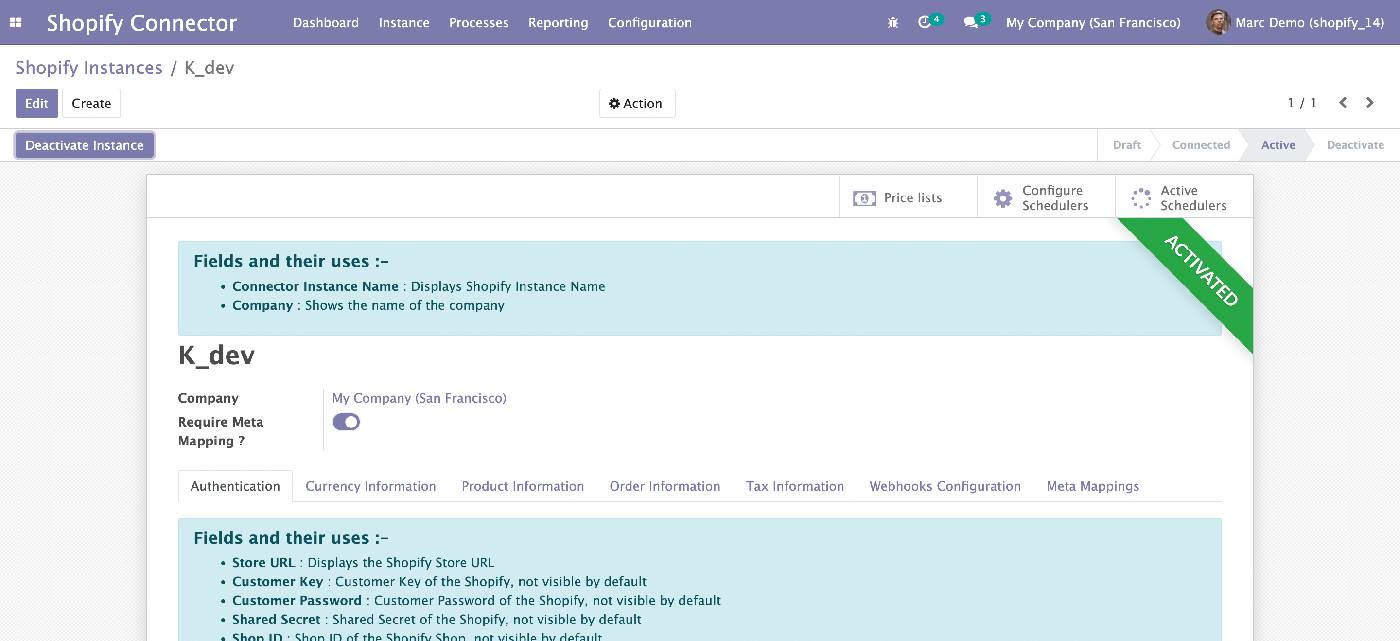
Task: Go to previous record arrow
Action: (1343, 103)
